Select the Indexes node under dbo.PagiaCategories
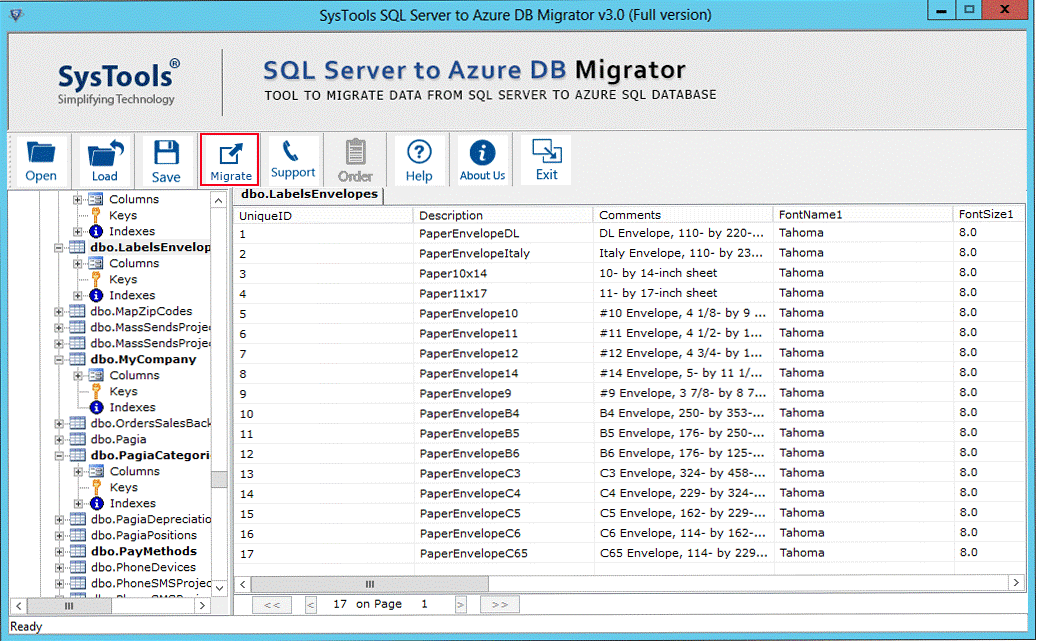This screenshot has height=641, width=1037. coord(132,503)
